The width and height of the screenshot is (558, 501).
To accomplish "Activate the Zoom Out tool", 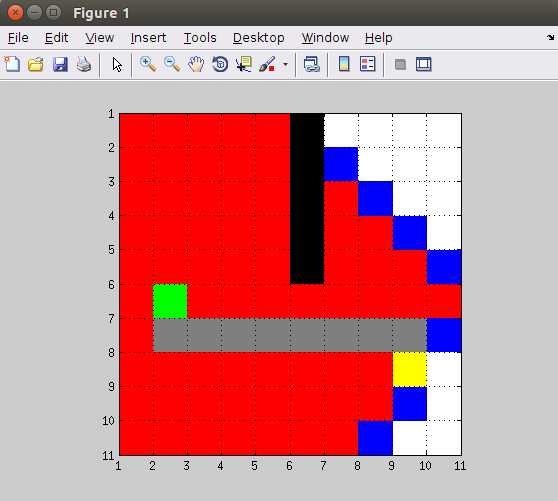I will pyautogui.click(x=172, y=64).
